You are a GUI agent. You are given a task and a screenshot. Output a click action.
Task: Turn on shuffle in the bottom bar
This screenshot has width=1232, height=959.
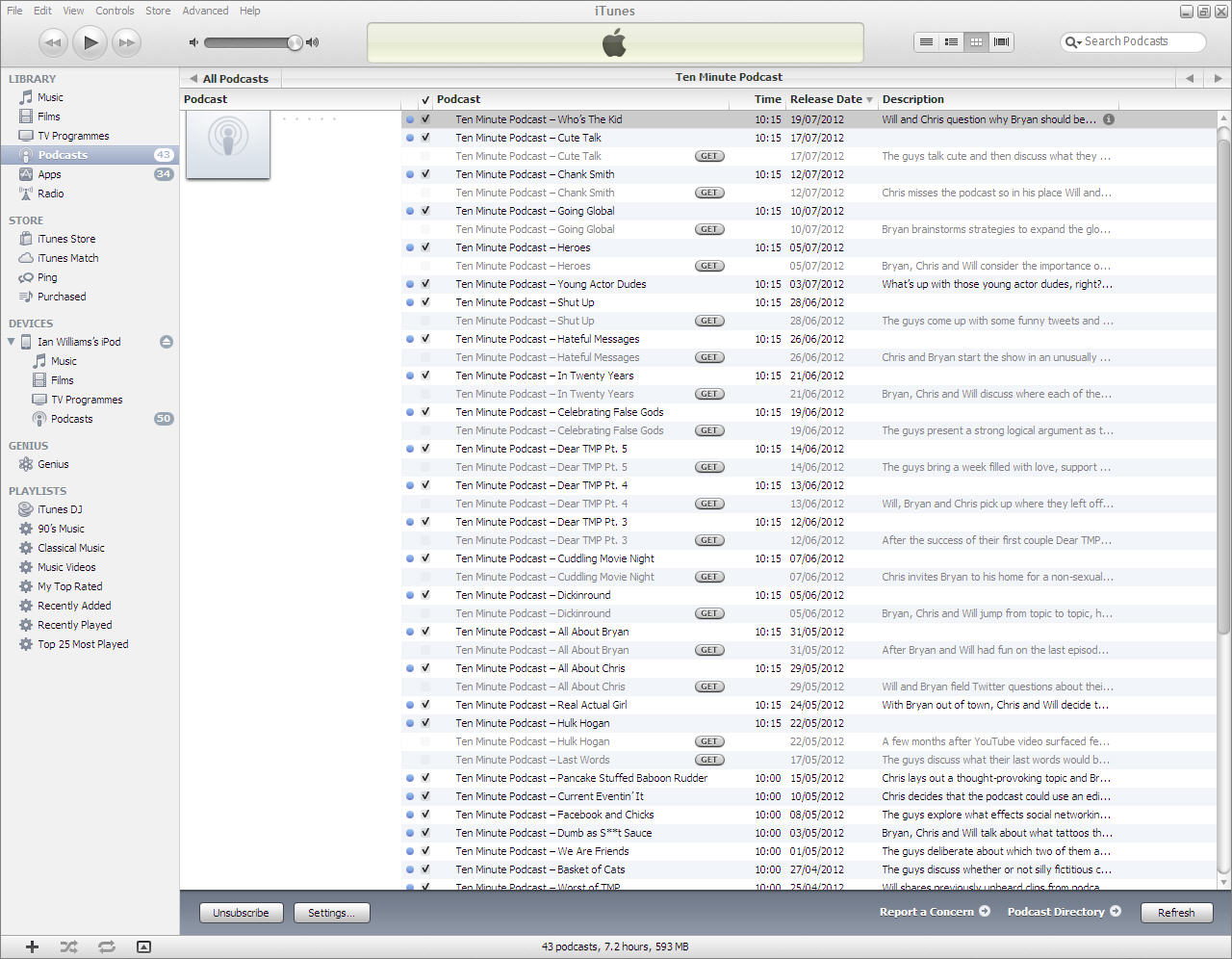pyautogui.click(x=69, y=946)
